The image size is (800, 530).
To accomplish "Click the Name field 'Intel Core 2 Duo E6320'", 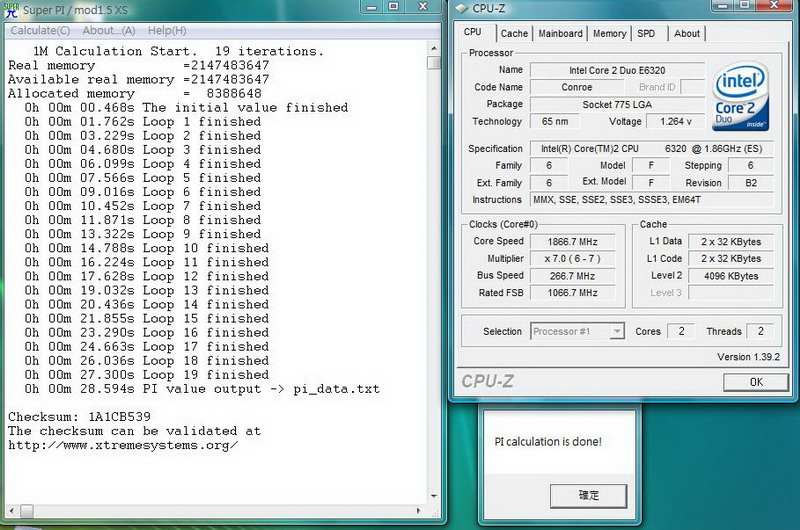I will tap(617, 70).
